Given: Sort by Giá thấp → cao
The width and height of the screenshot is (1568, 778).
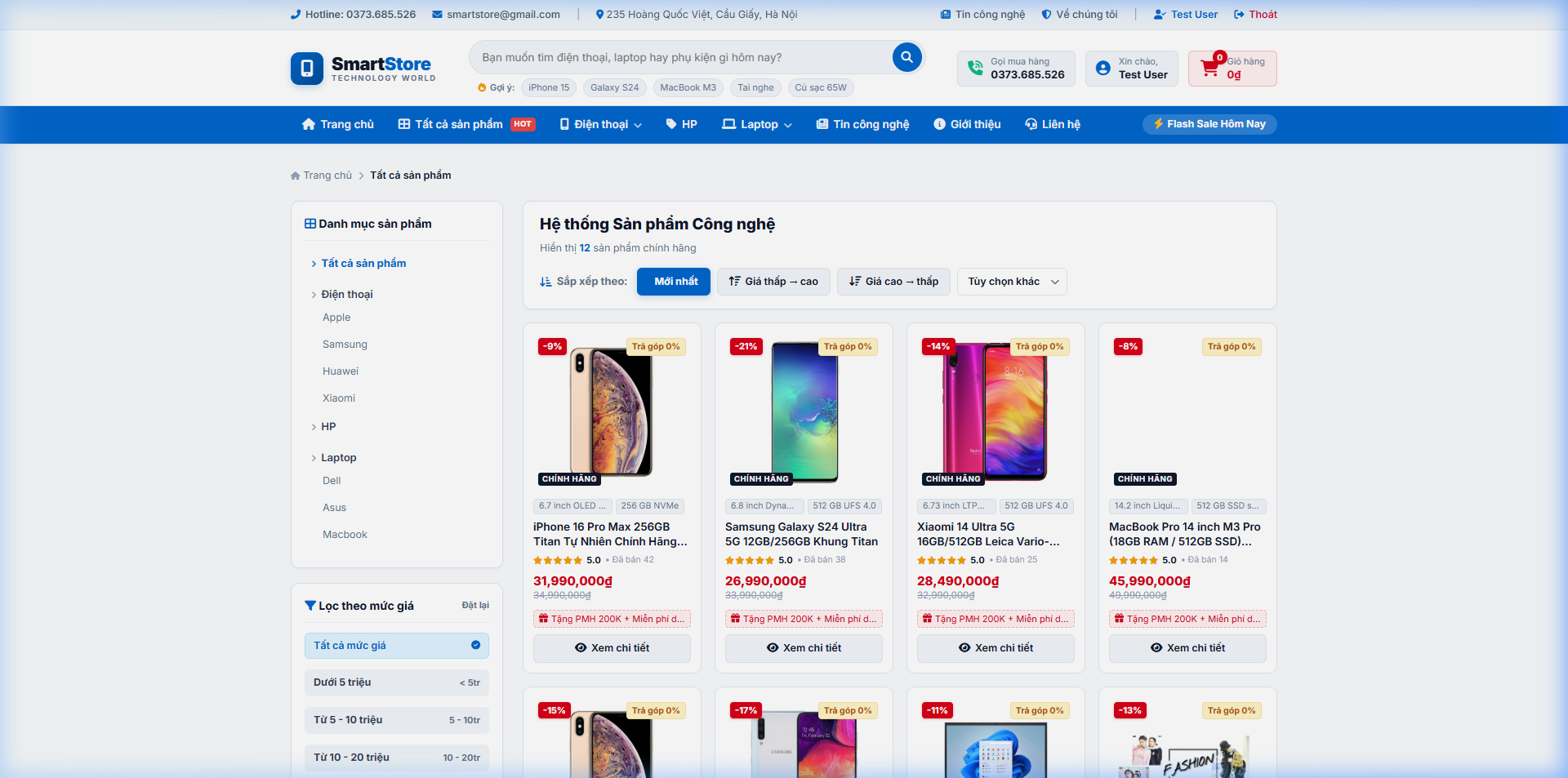Looking at the screenshot, I should [x=773, y=282].
